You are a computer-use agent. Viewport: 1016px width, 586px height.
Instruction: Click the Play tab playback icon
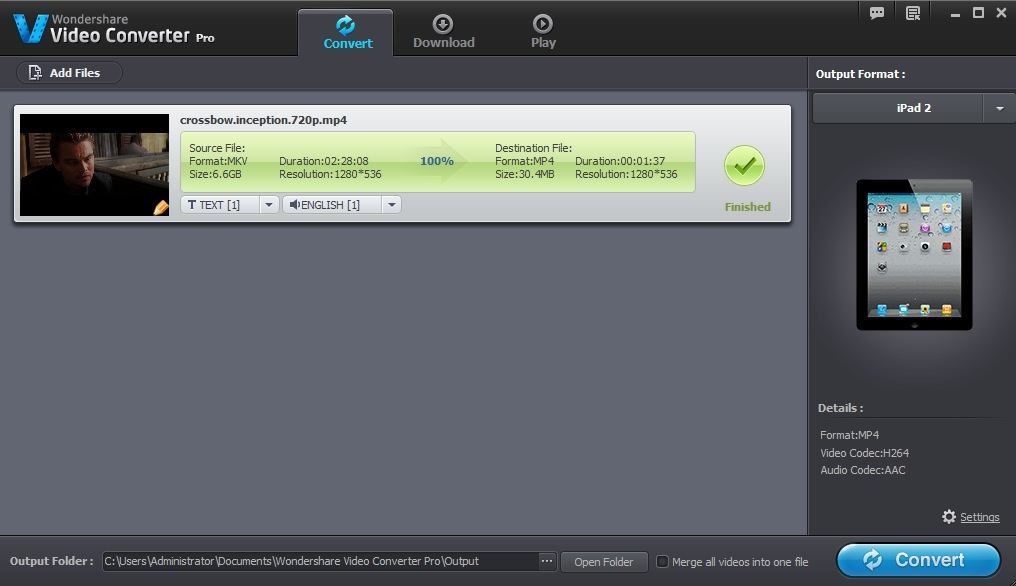point(542,25)
